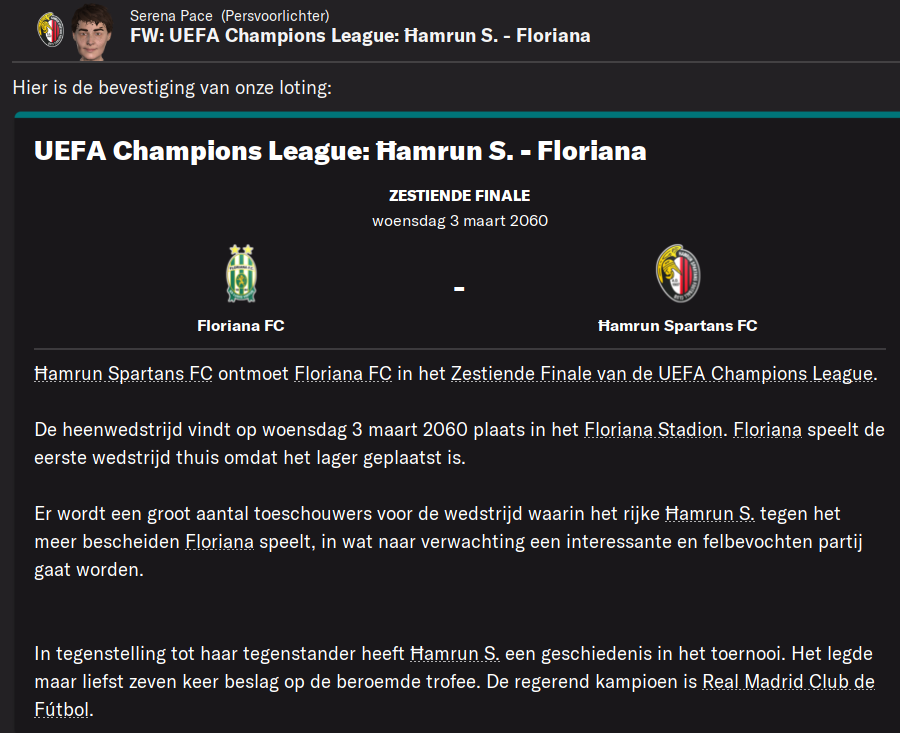Click the Floriana FC club crest
Screen dimensions: 900x733
[x=241, y=274]
